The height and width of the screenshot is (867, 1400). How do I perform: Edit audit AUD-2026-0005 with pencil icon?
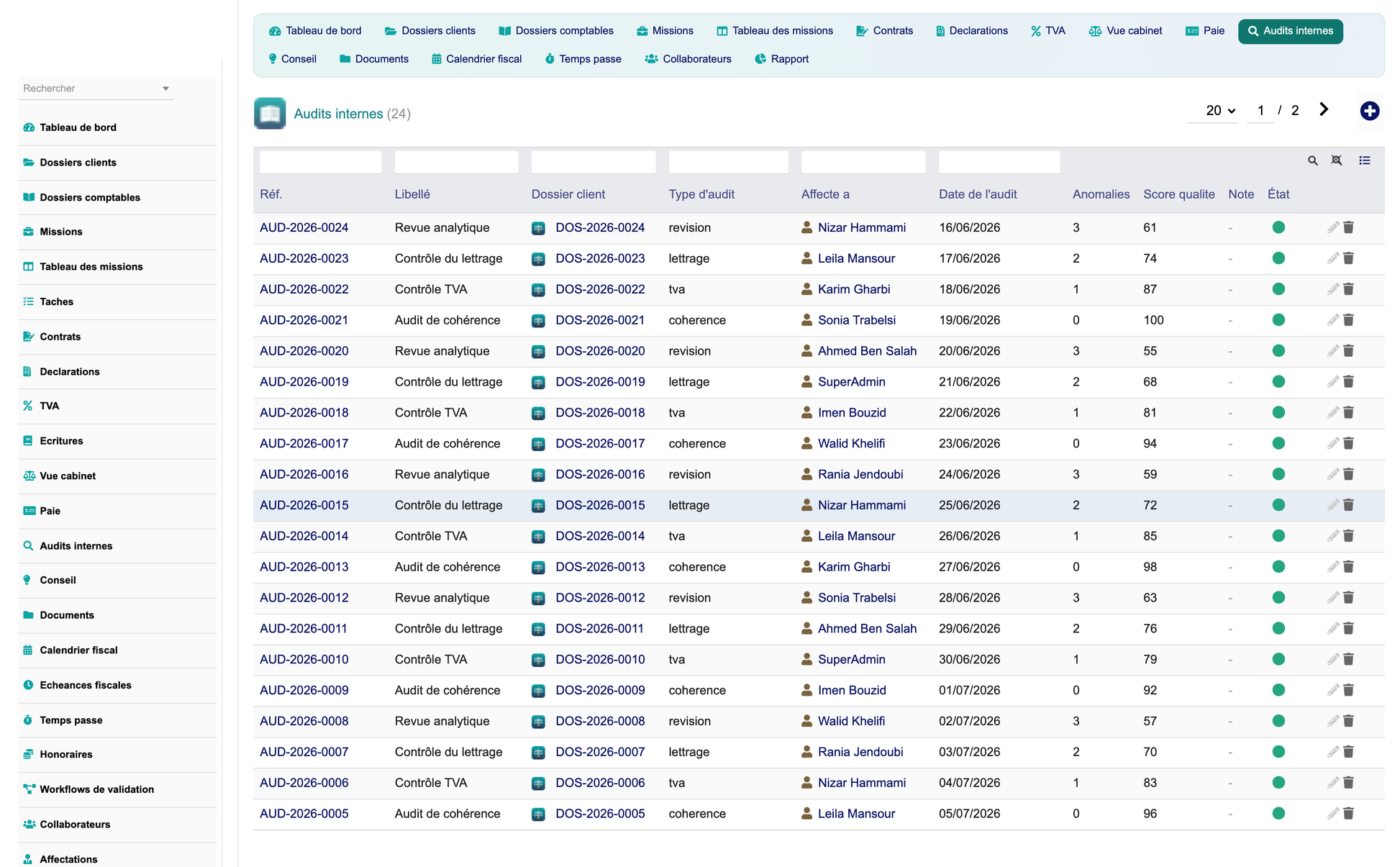1332,814
